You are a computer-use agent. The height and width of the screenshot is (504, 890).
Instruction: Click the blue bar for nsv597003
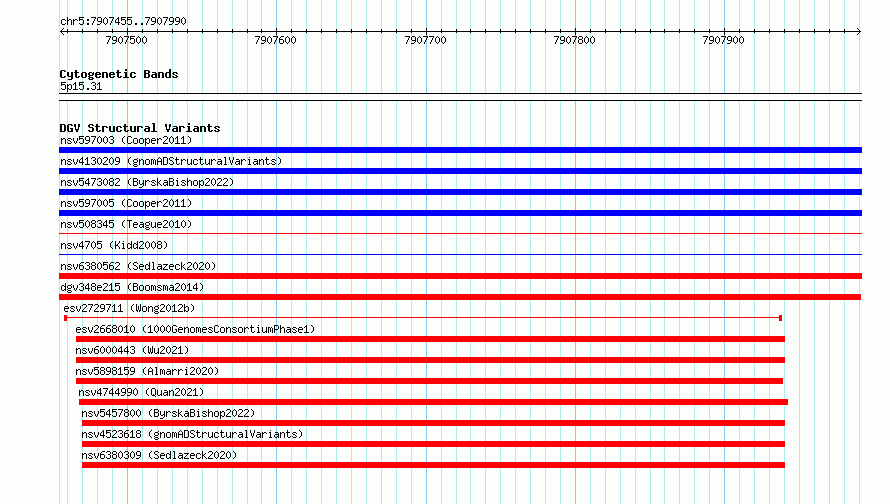(460, 150)
